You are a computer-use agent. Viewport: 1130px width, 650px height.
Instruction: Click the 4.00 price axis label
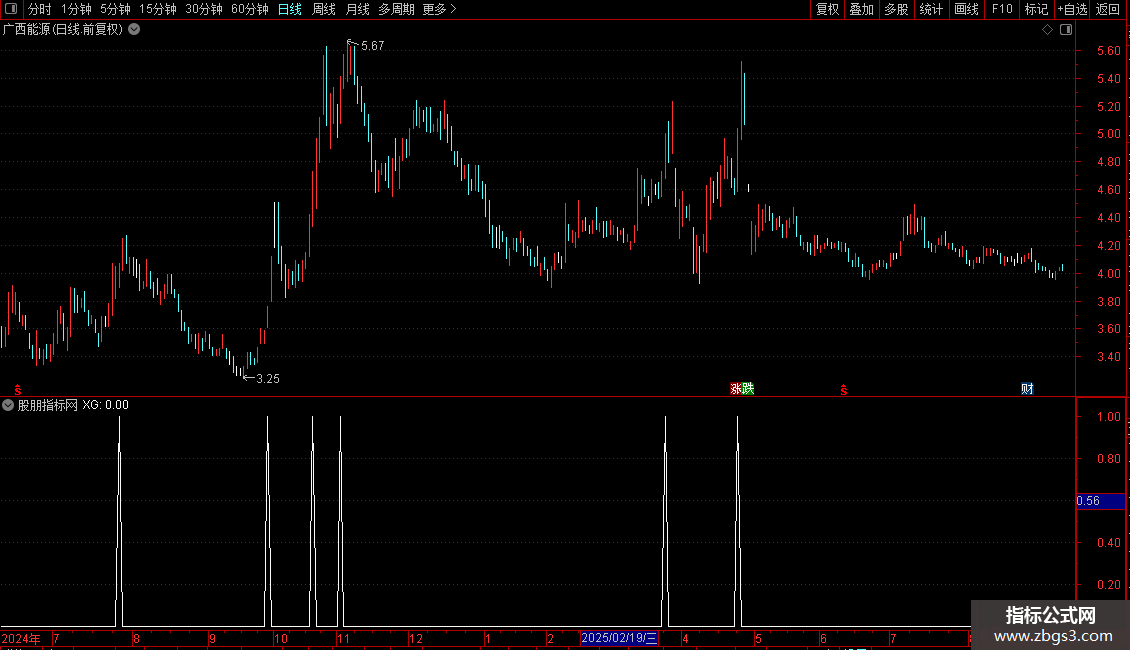pos(1108,273)
